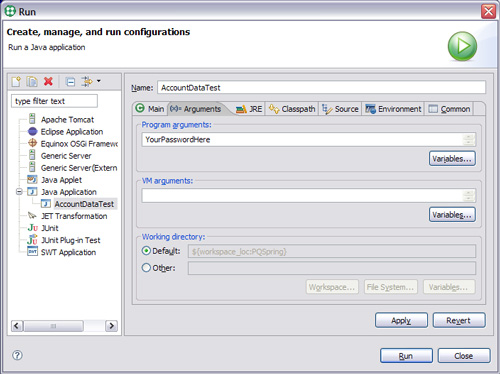
Task: Click the green Run arrow banner icon
Action: point(462,46)
